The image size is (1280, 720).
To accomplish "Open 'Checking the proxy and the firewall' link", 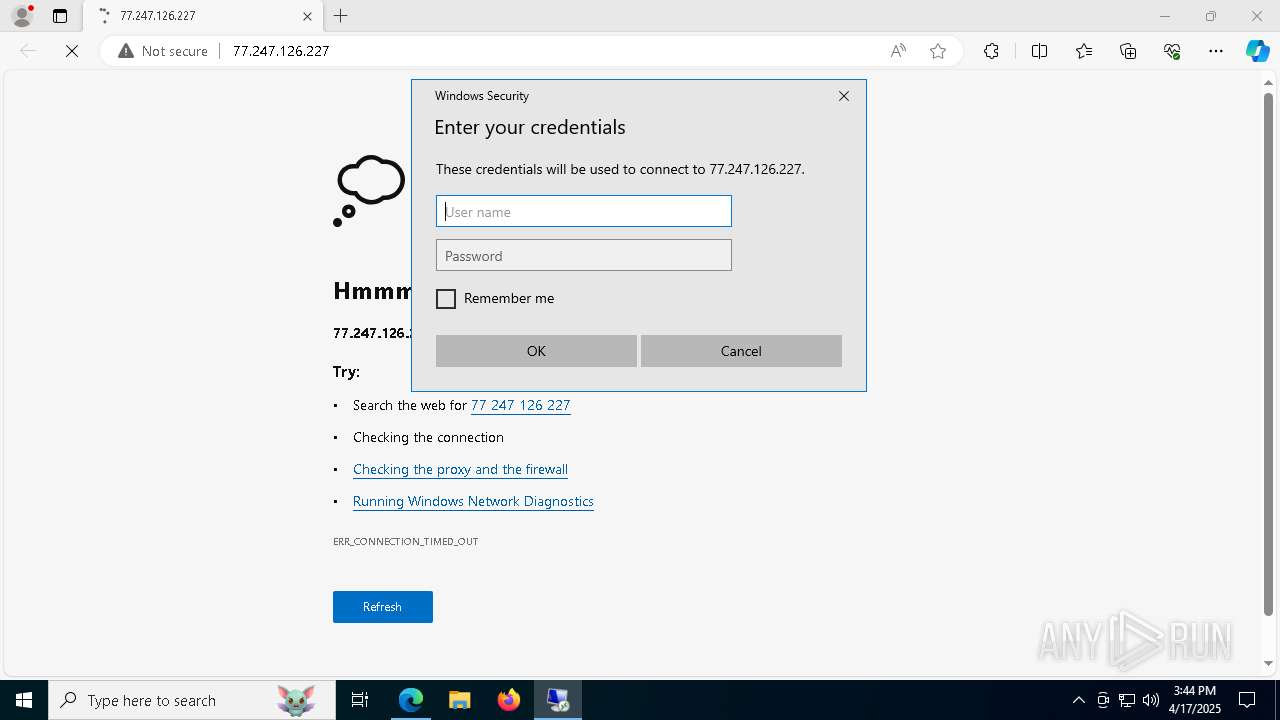I will (460, 469).
